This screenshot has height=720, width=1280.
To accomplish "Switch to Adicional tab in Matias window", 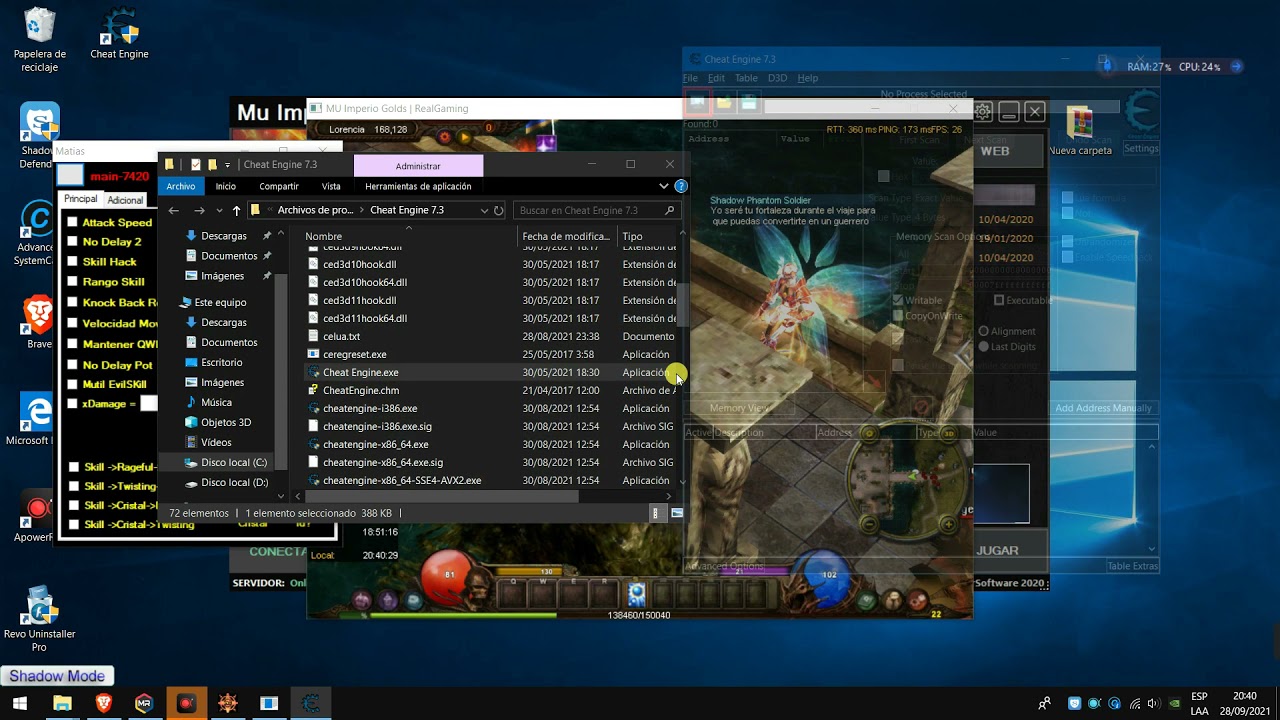I will tap(126, 200).
